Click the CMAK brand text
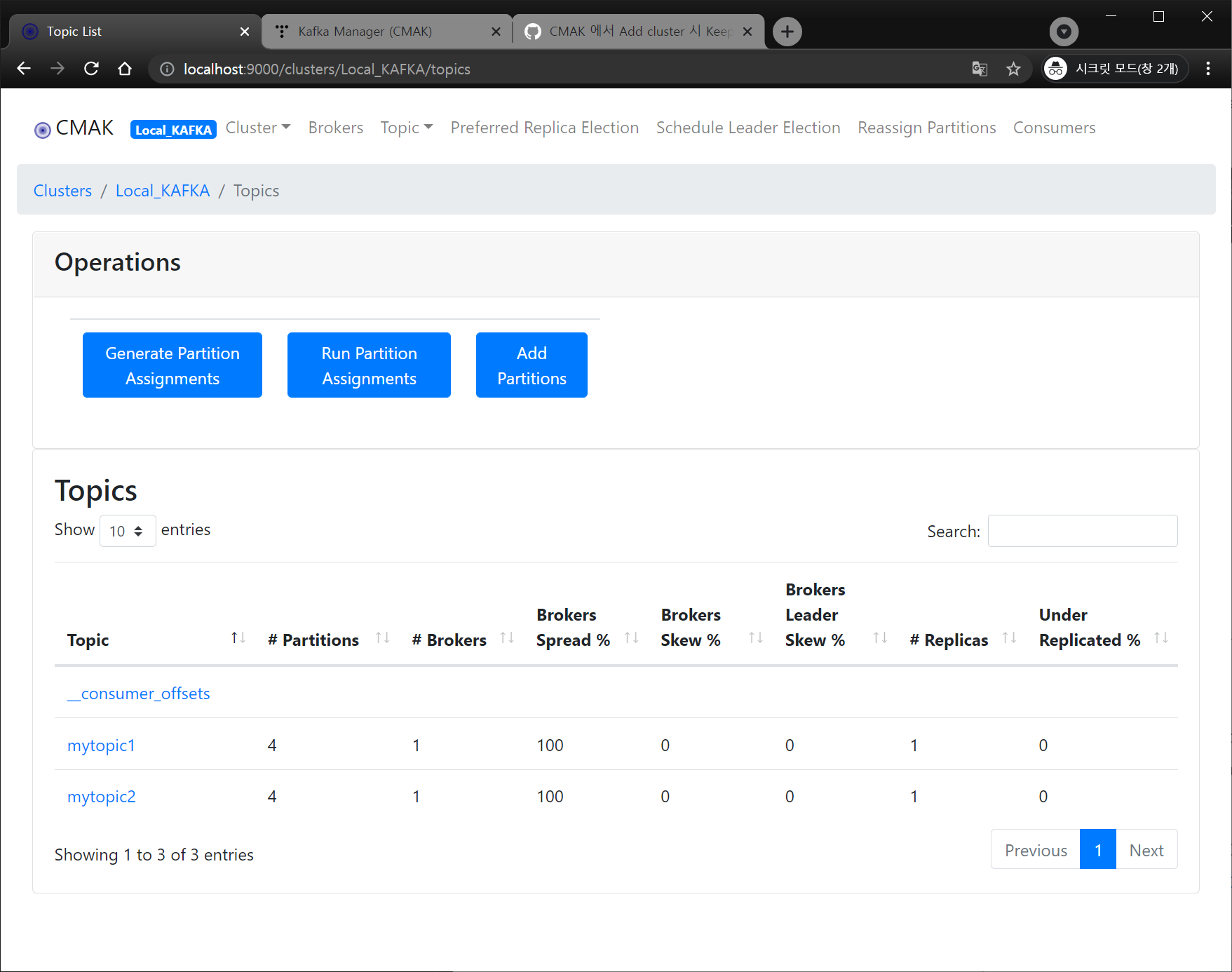The height and width of the screenshot is (972, 1232). (85, 128)
